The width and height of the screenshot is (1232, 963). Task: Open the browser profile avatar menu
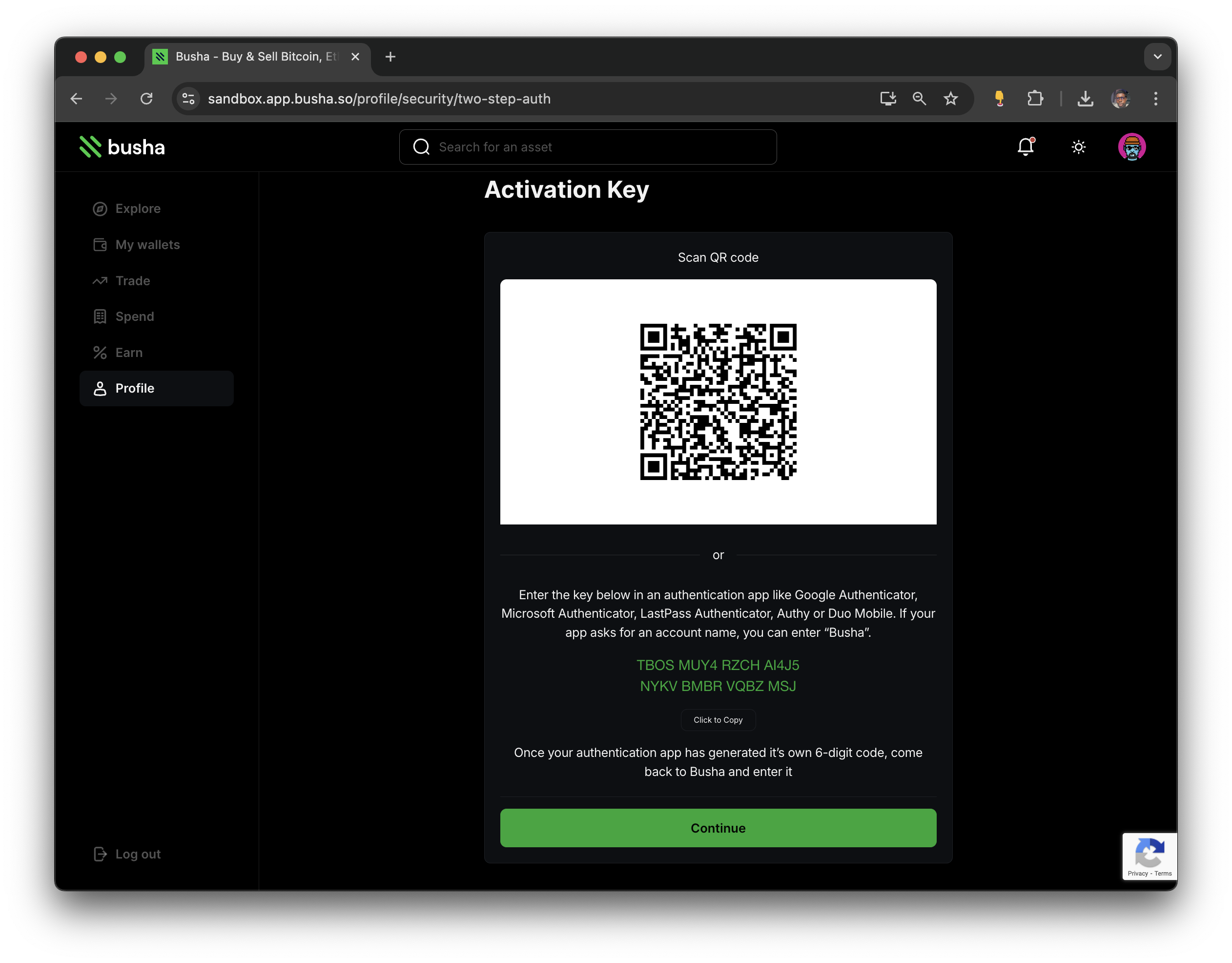coord(1121,98)
